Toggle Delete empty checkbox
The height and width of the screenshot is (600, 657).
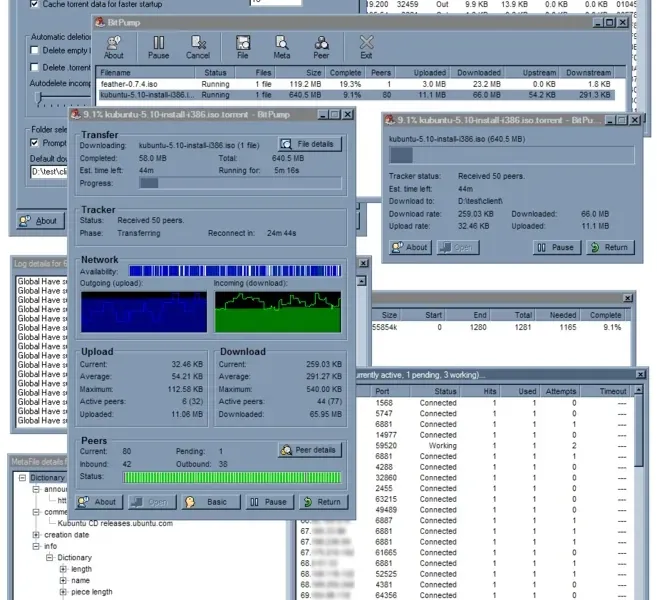pyautogui.click(x=34, y=50)
